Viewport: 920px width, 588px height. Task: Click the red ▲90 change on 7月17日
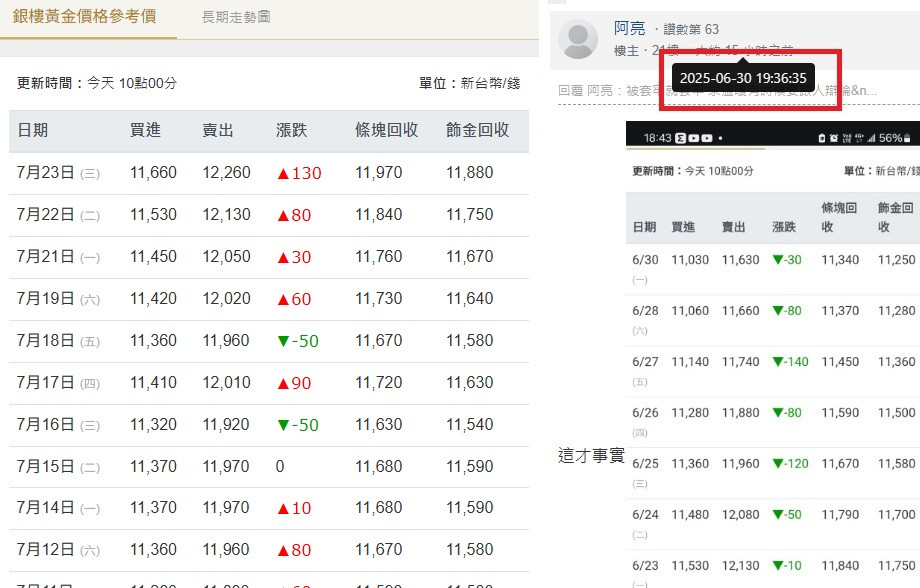[294, 383]
